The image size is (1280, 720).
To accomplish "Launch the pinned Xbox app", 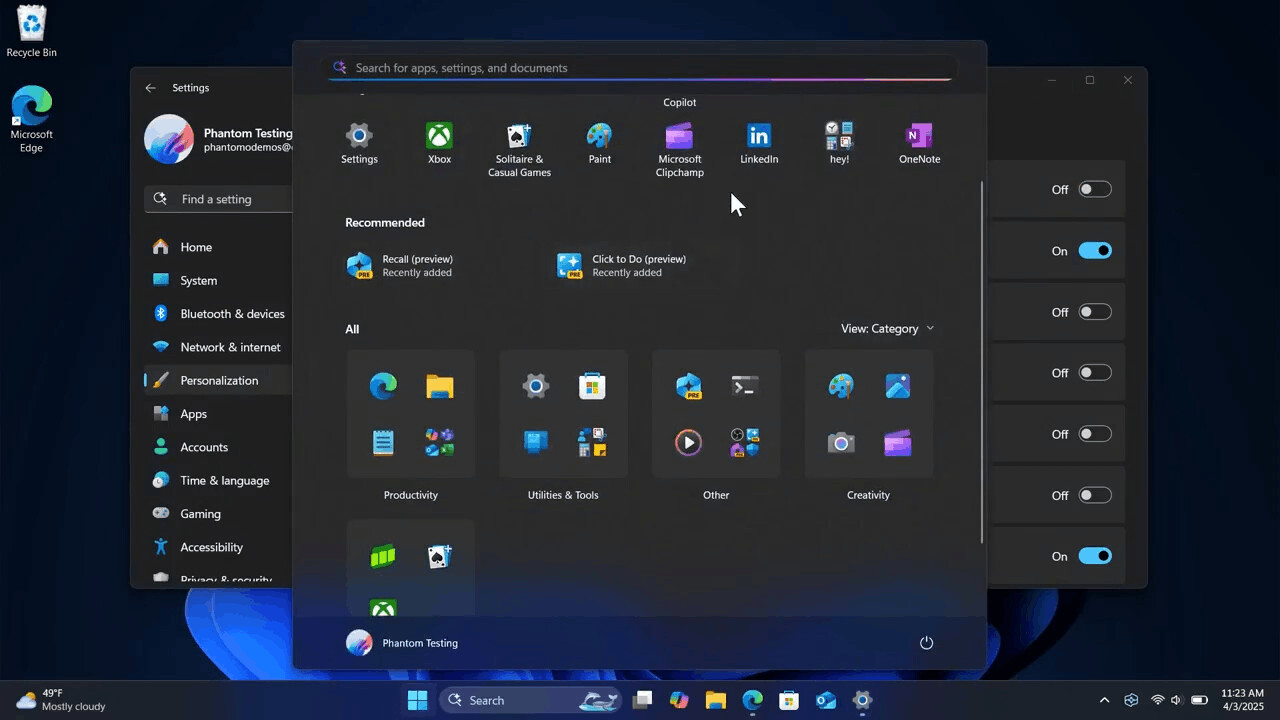I will pos(439,144).
